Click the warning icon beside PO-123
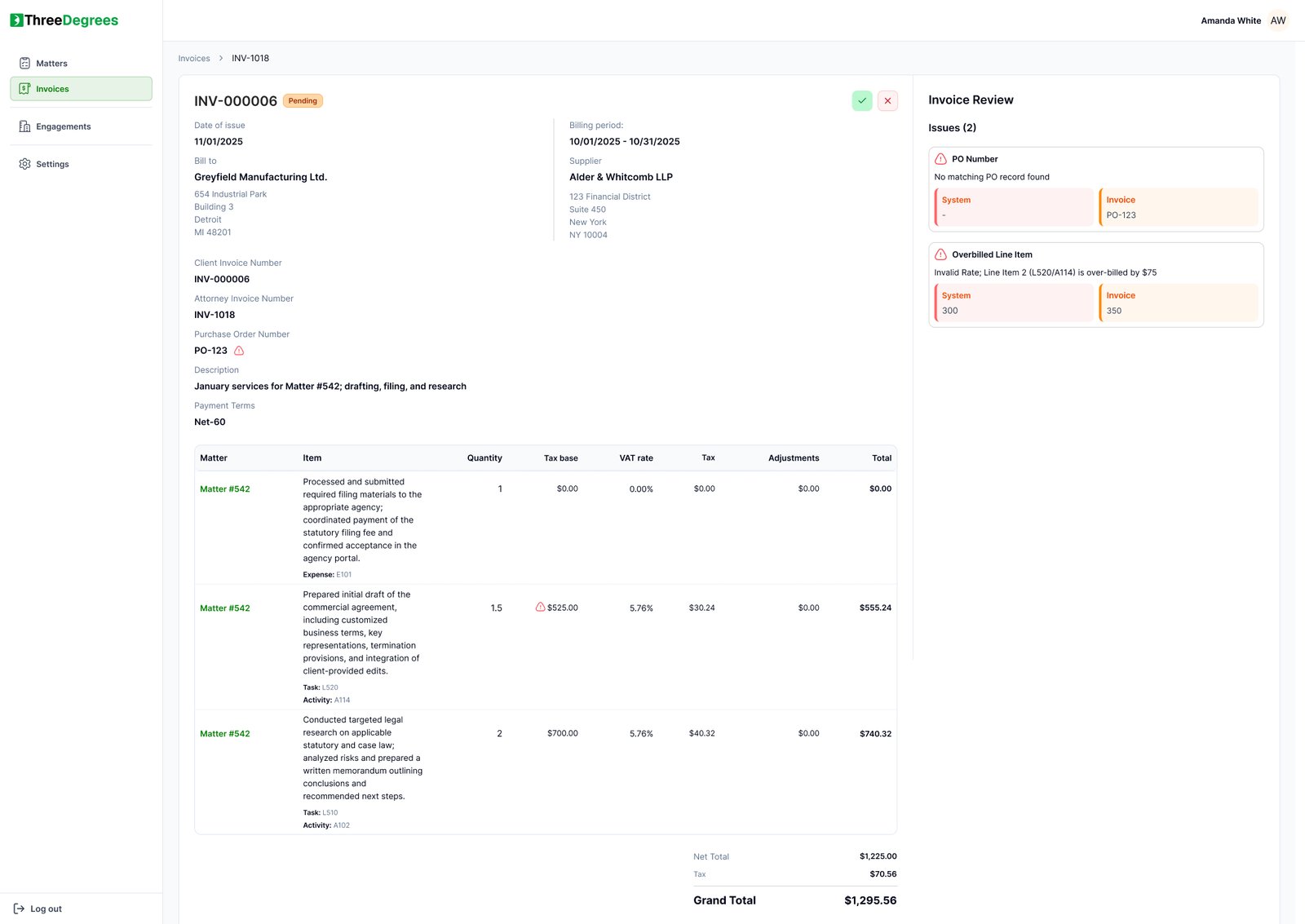This screenshot has width=1305, height=924. tap(238, 350)
